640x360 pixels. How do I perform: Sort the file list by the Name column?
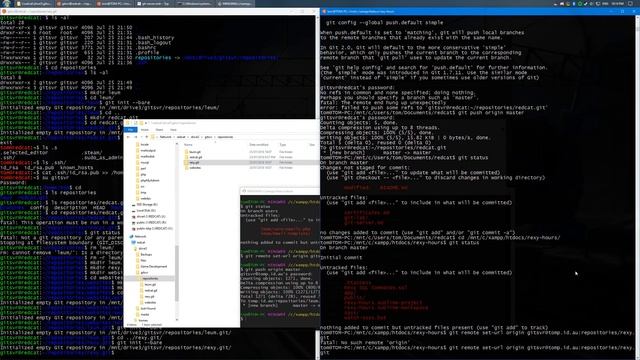pos(188,145)
